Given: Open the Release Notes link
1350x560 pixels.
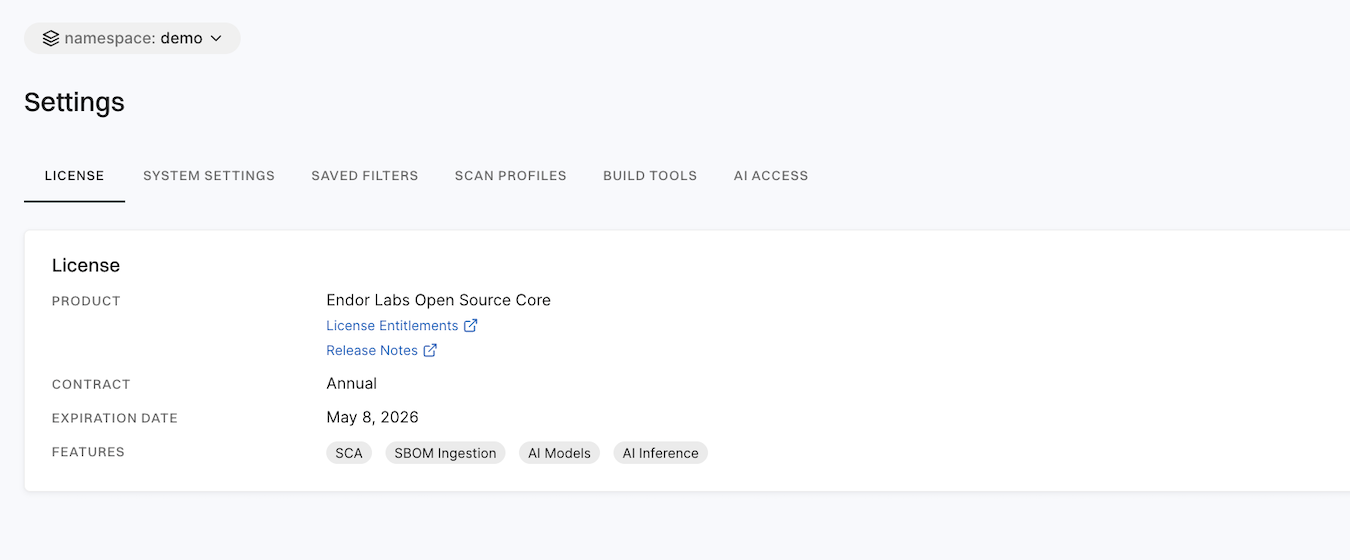Looking at the screenshot, I should coord(372,351).
